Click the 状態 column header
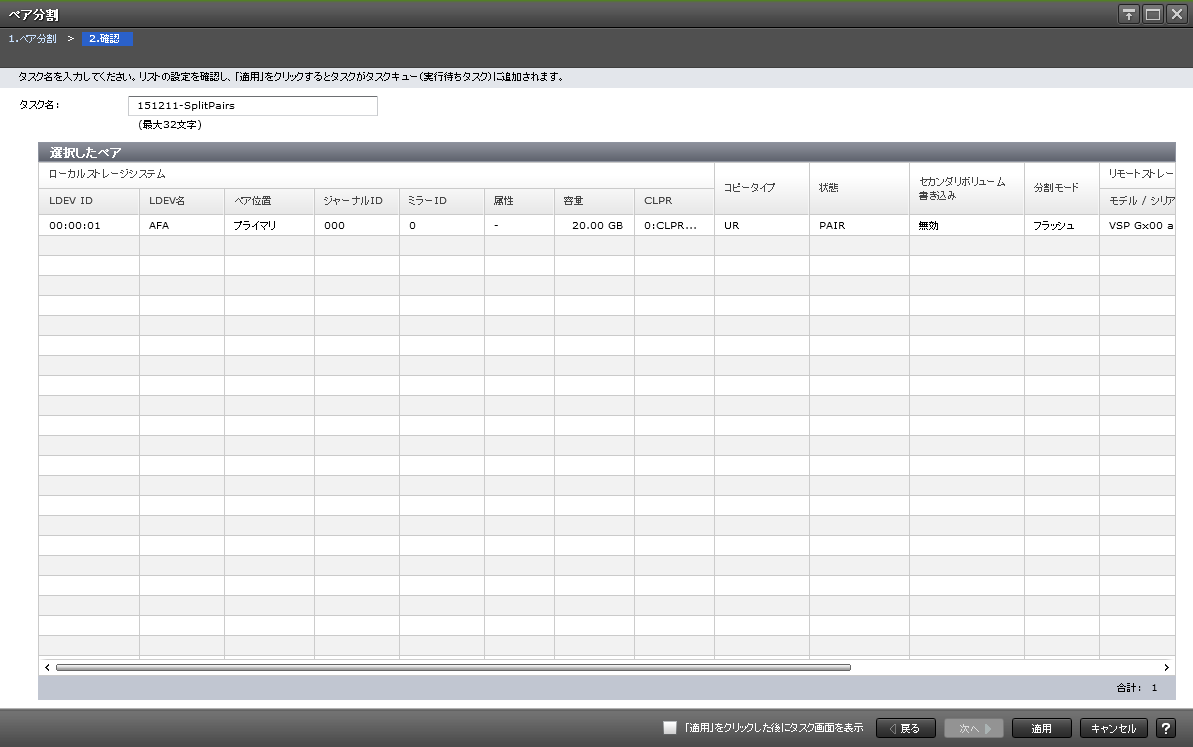Viewport: 1193px width, 747px height. (x=858, y=188)
